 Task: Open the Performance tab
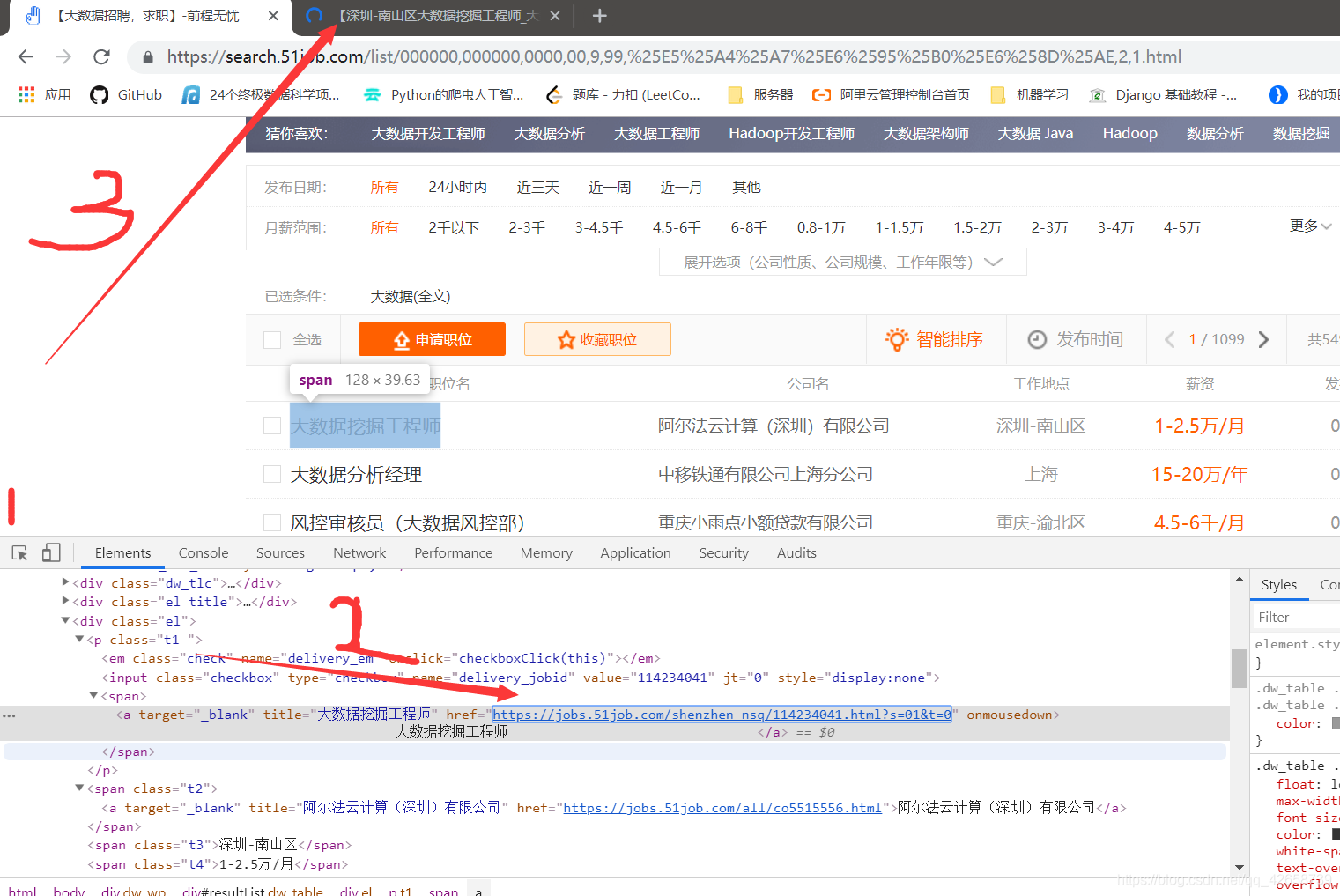tap(453, 552)
